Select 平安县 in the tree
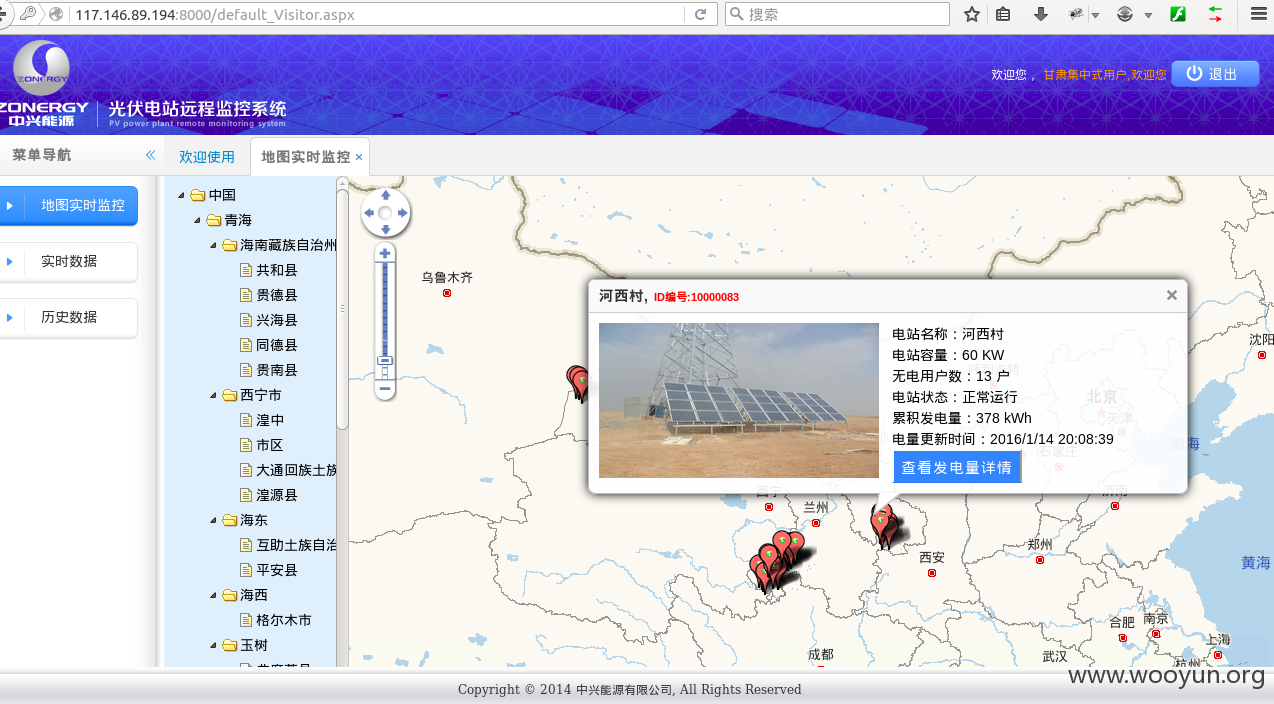The width and height of the screenshot is (1274, 704). 277,570
